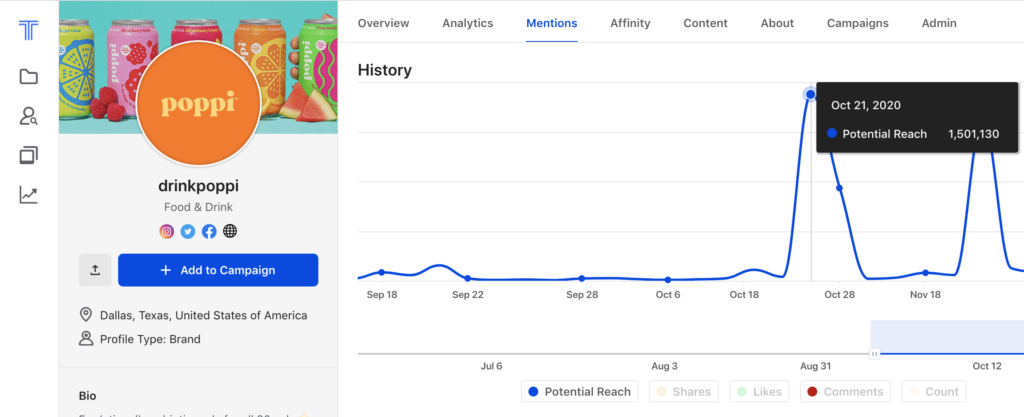Toggle the Potential Reach series legend
The width and height of the screenshot is (1024, 417).
[x=580, y=392]
